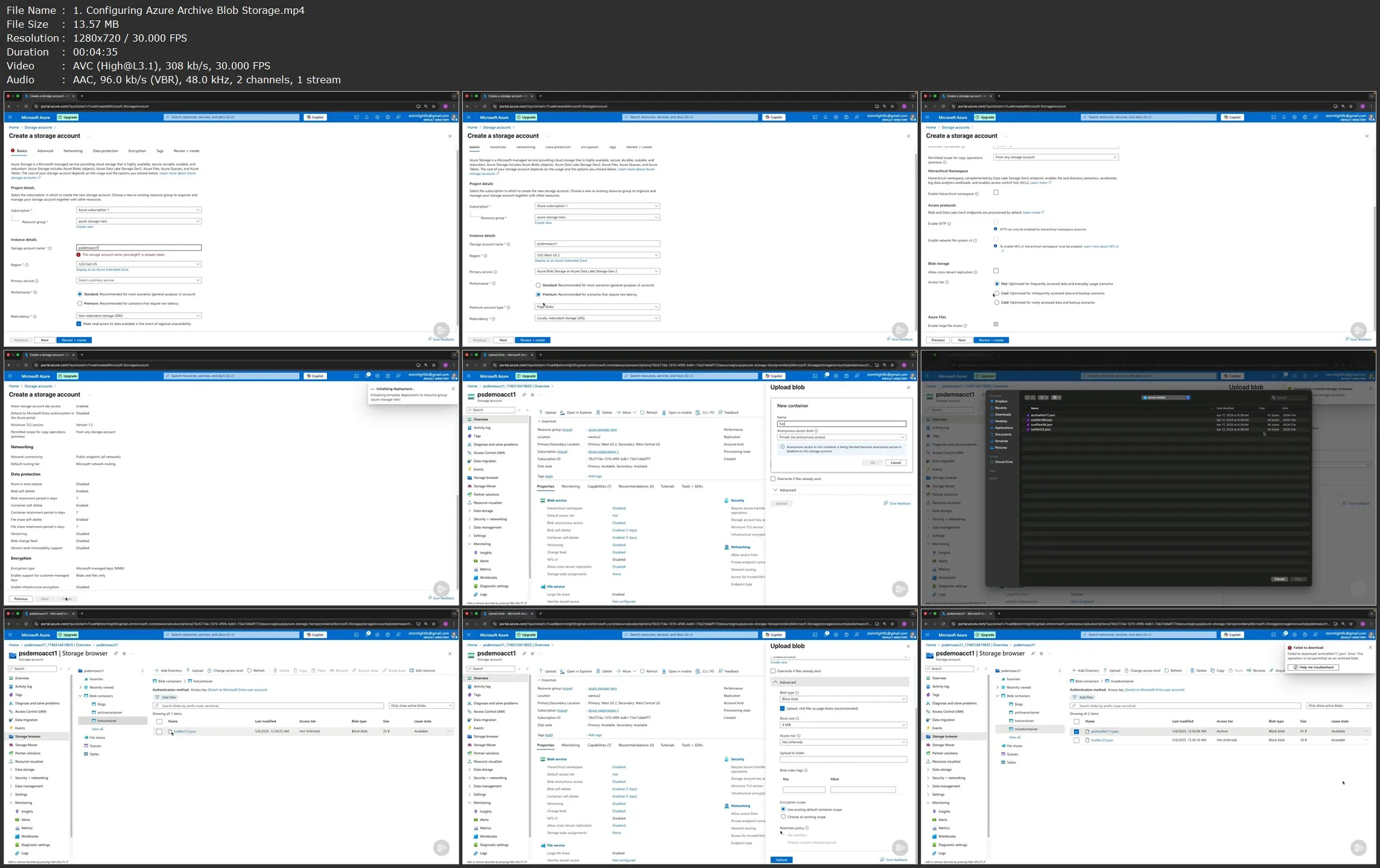Open the 'Private (no anonymous access)' dropdown
The height and width of the screenshot is (868, 1380).
[x=842, y=437]
